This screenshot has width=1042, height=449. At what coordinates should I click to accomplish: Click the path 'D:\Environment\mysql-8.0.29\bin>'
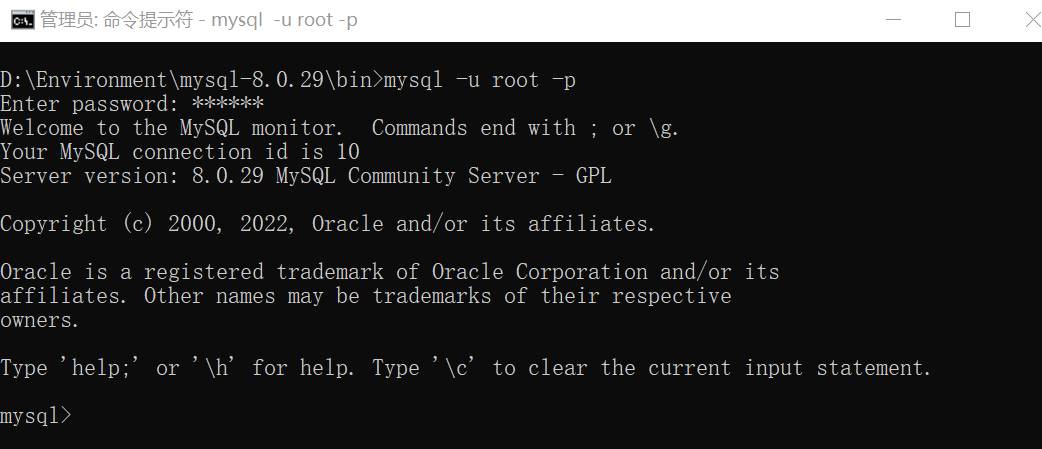[192, 80]
